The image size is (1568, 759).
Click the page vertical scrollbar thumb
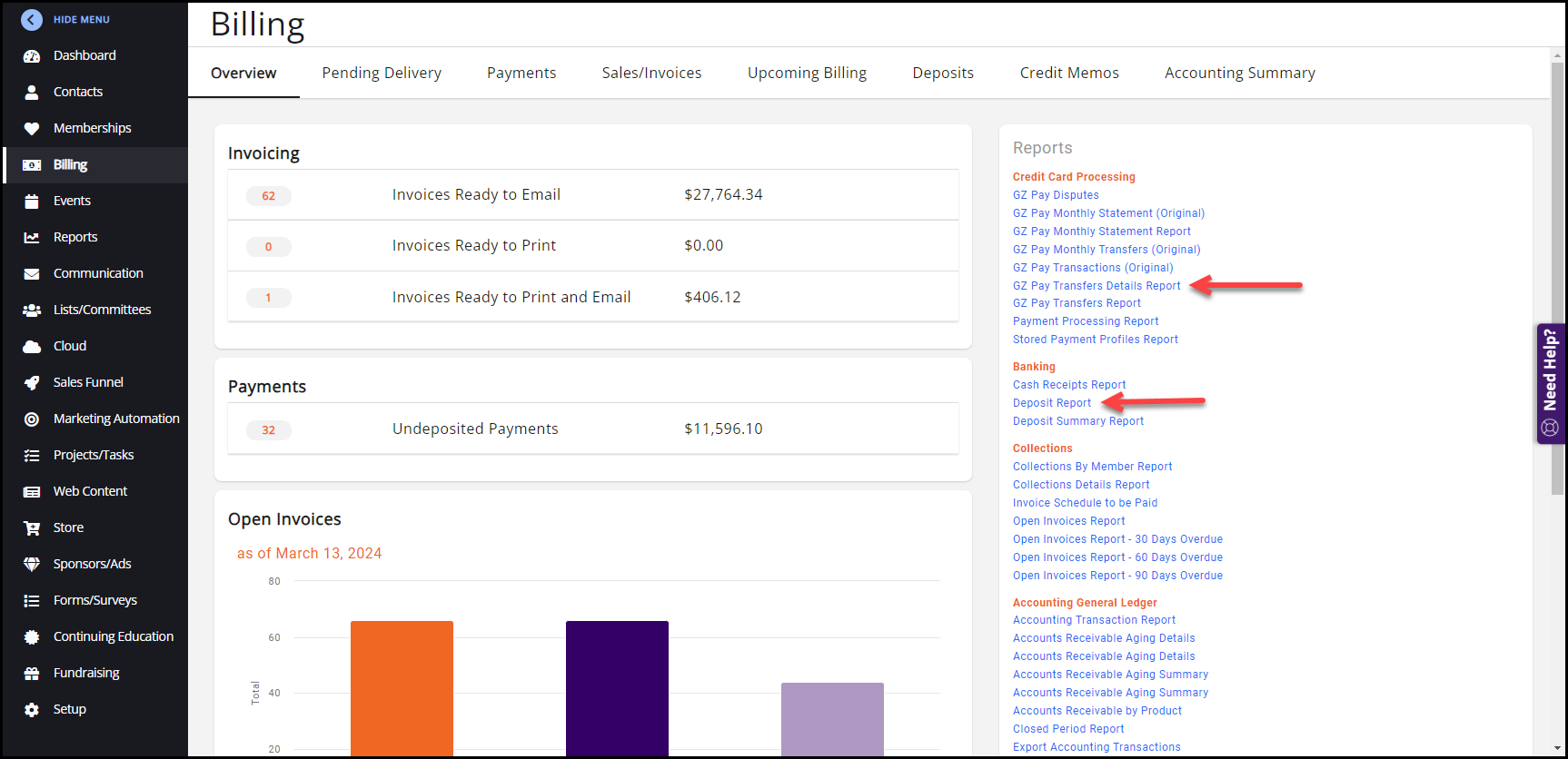pos(1557,278)
